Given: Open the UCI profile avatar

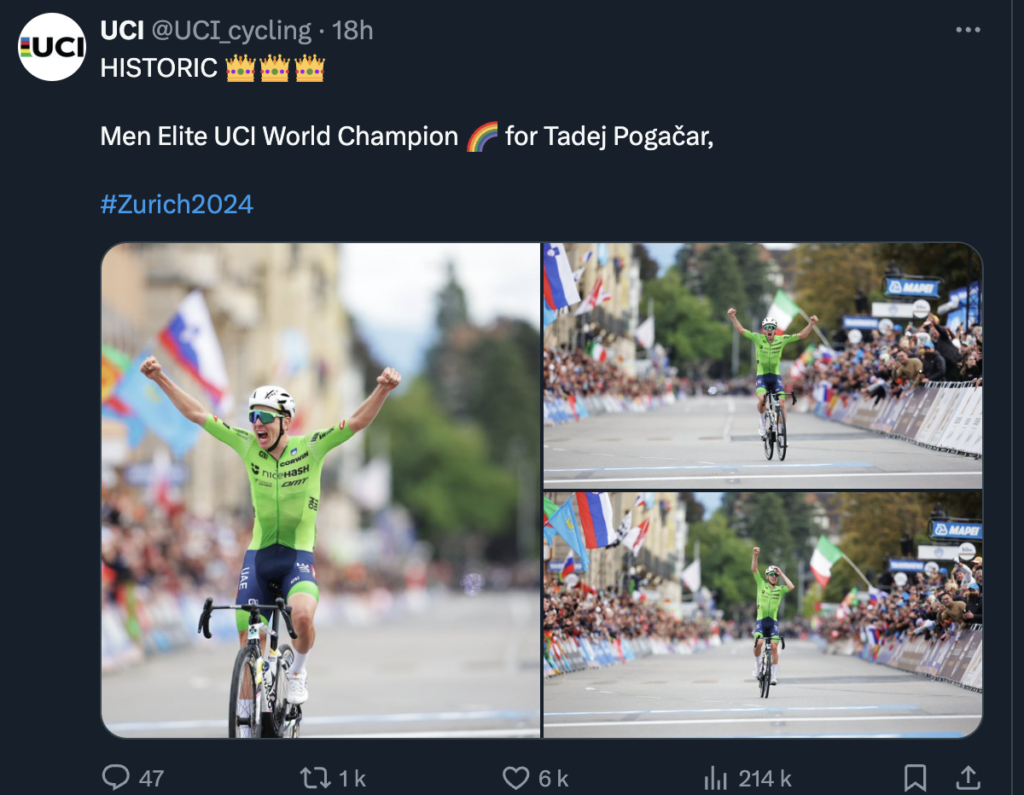Looking at the screenshot, I should 52,47.
